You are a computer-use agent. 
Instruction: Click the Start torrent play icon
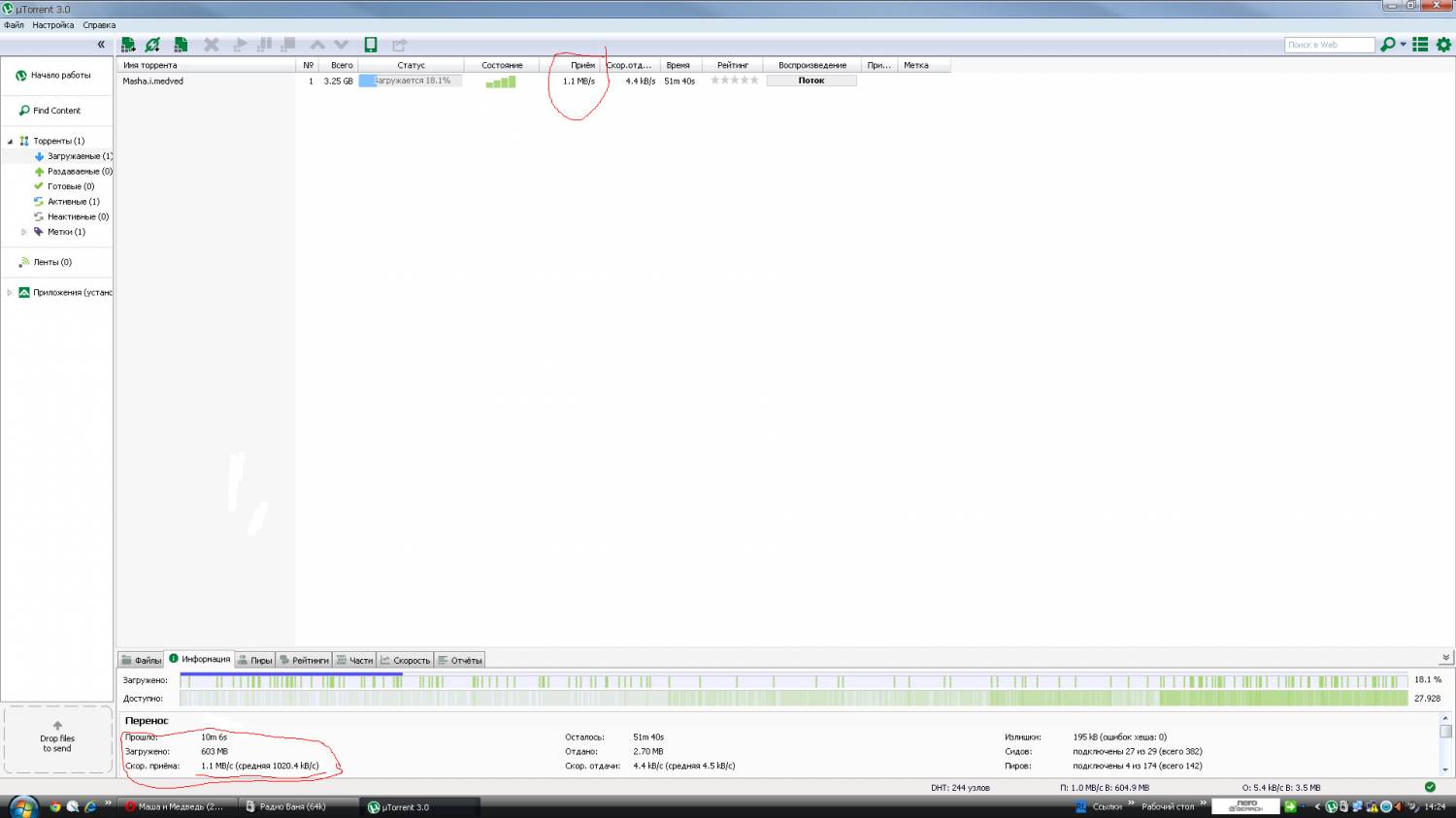(240, 45)
